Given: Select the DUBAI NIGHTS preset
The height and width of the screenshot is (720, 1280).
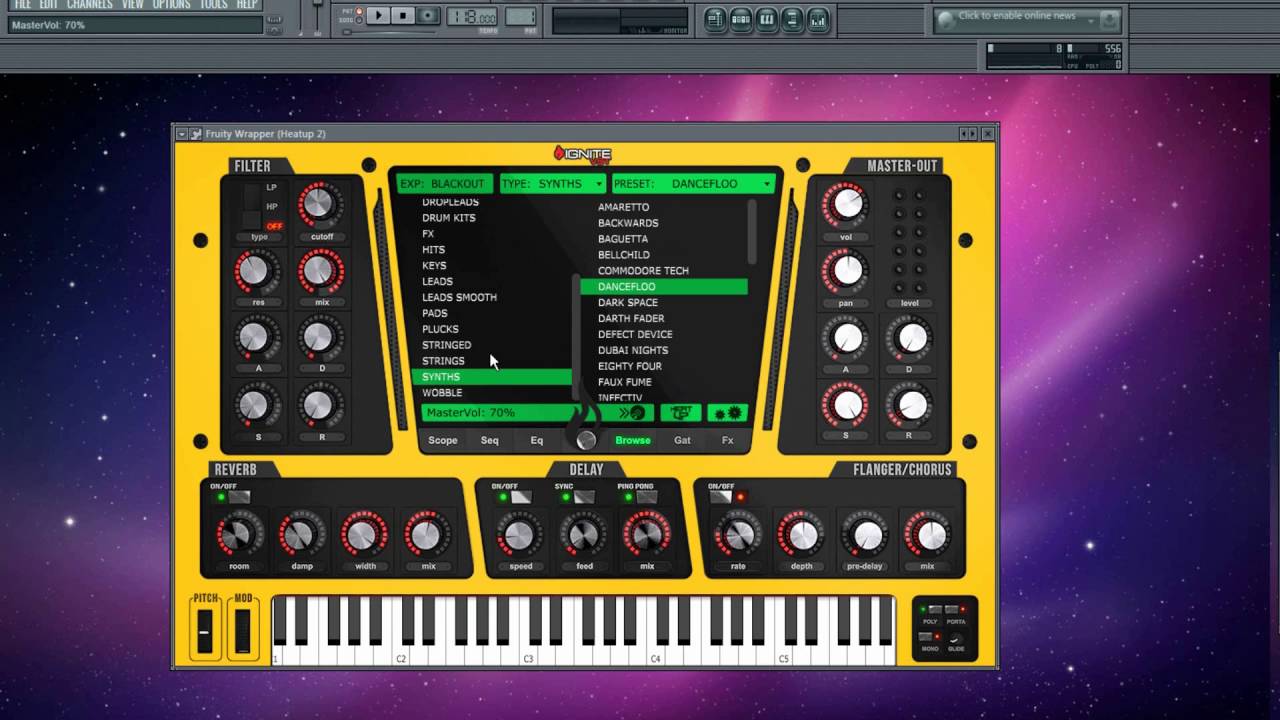Looking at the screenshot, I should (x=633, y=351).
